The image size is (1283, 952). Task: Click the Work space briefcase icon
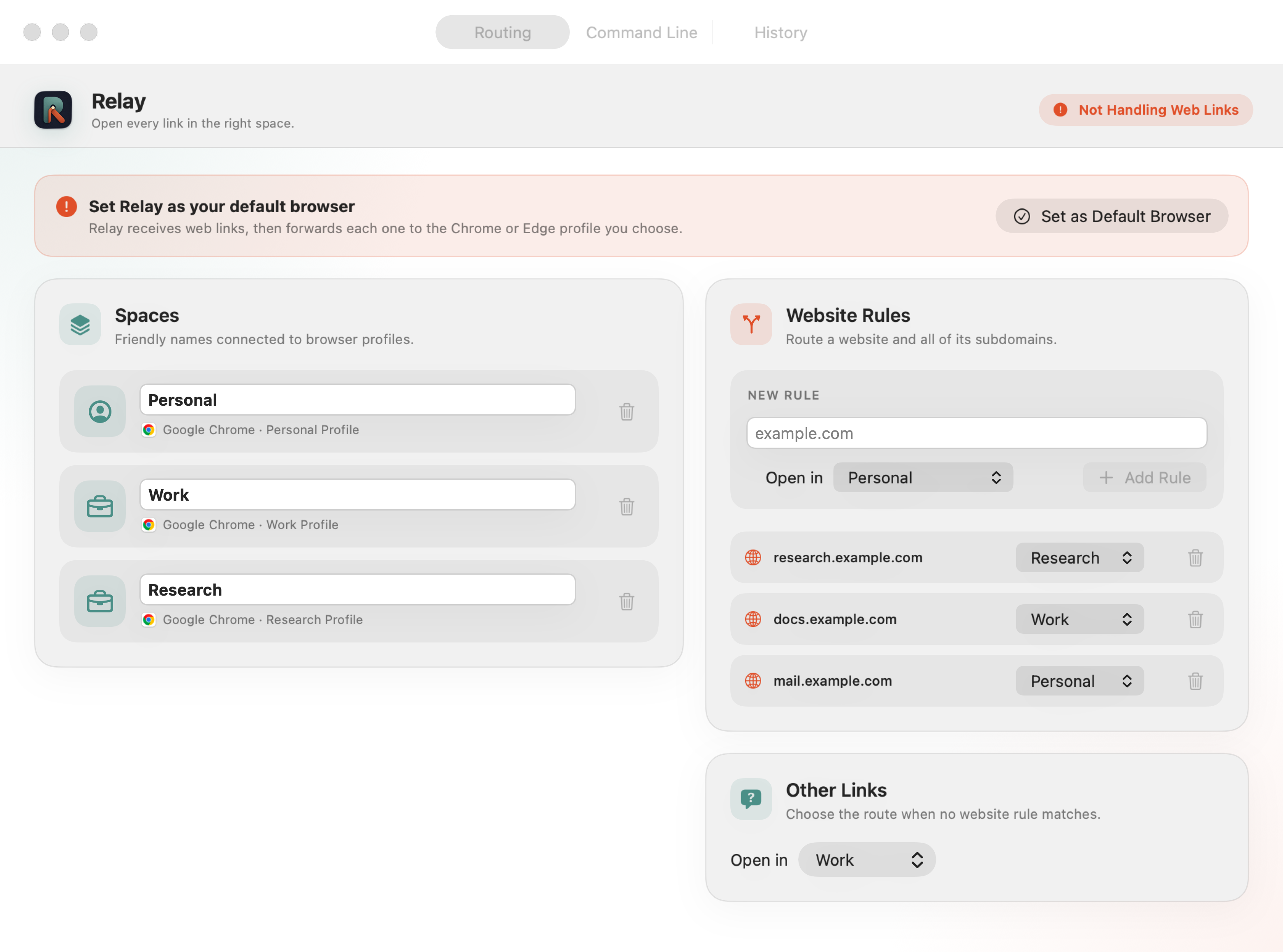click(x=100, y=506)
